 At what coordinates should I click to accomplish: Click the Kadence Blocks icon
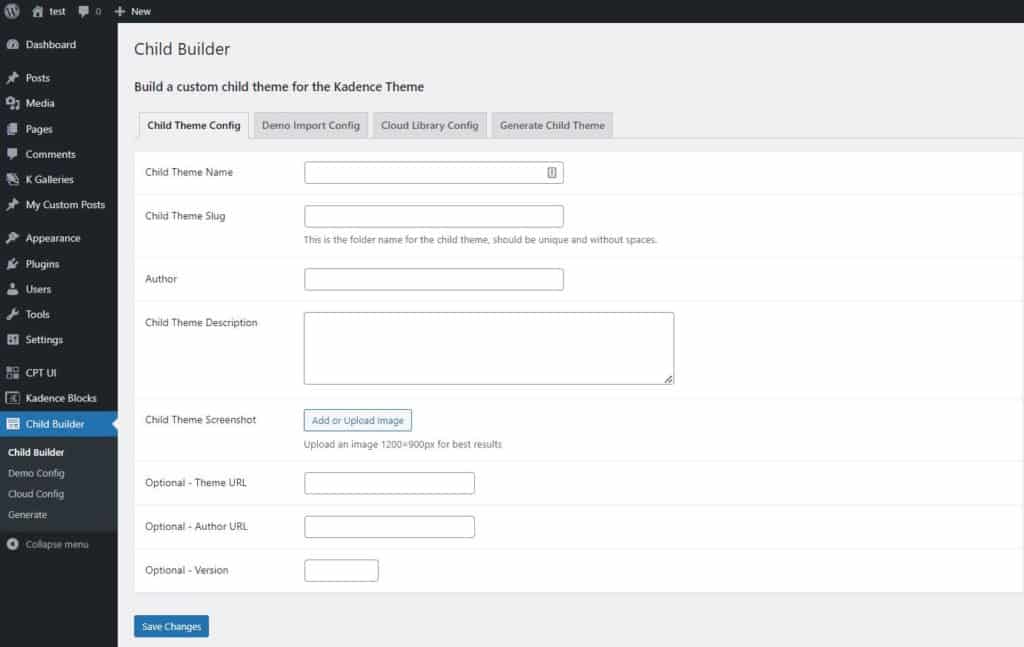[x=12, y=398]
